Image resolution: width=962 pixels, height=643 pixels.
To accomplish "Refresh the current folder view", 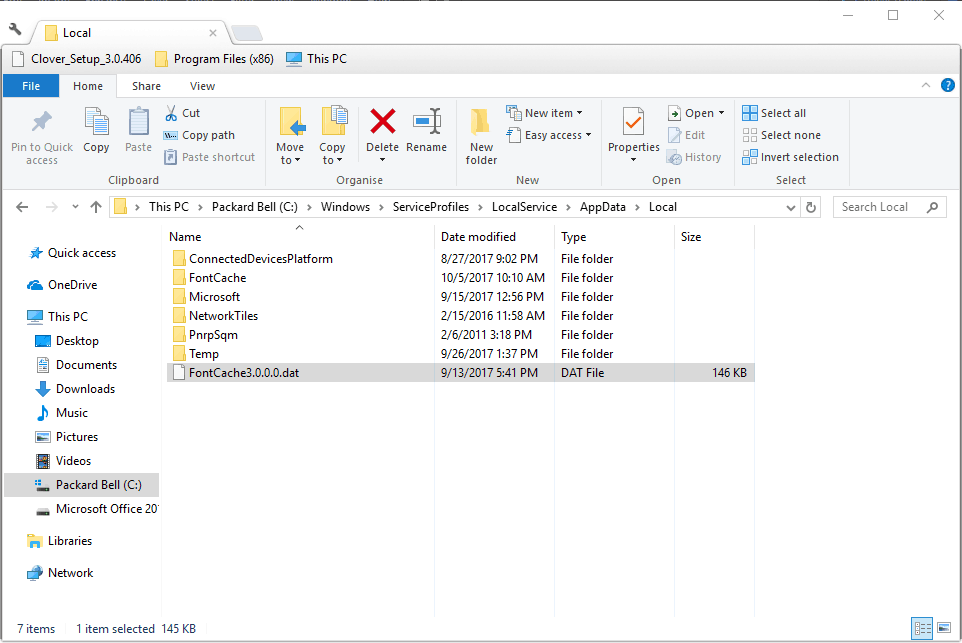I will tap(811, 207).
